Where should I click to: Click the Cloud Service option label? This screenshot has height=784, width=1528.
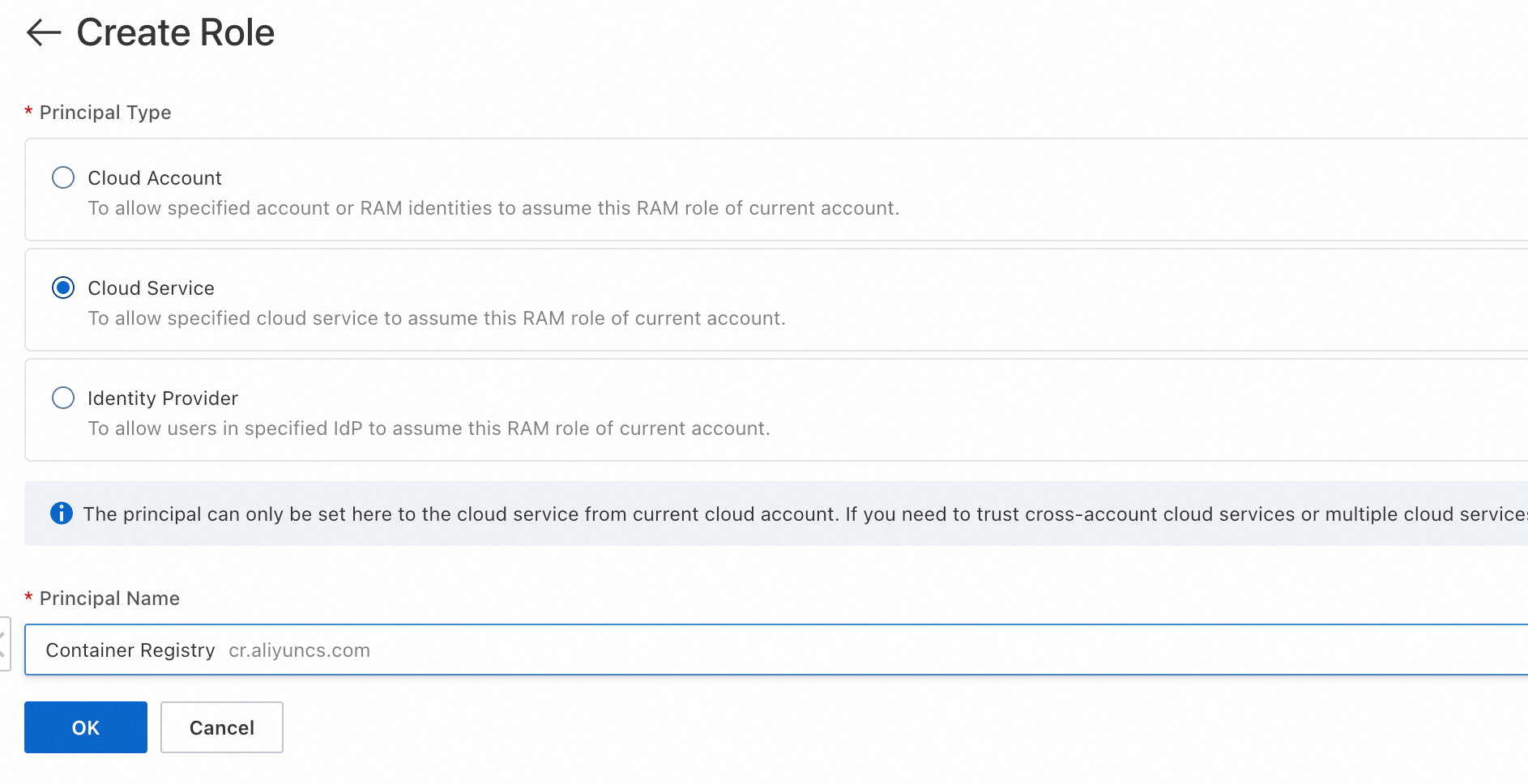click(x=152, y=288)
